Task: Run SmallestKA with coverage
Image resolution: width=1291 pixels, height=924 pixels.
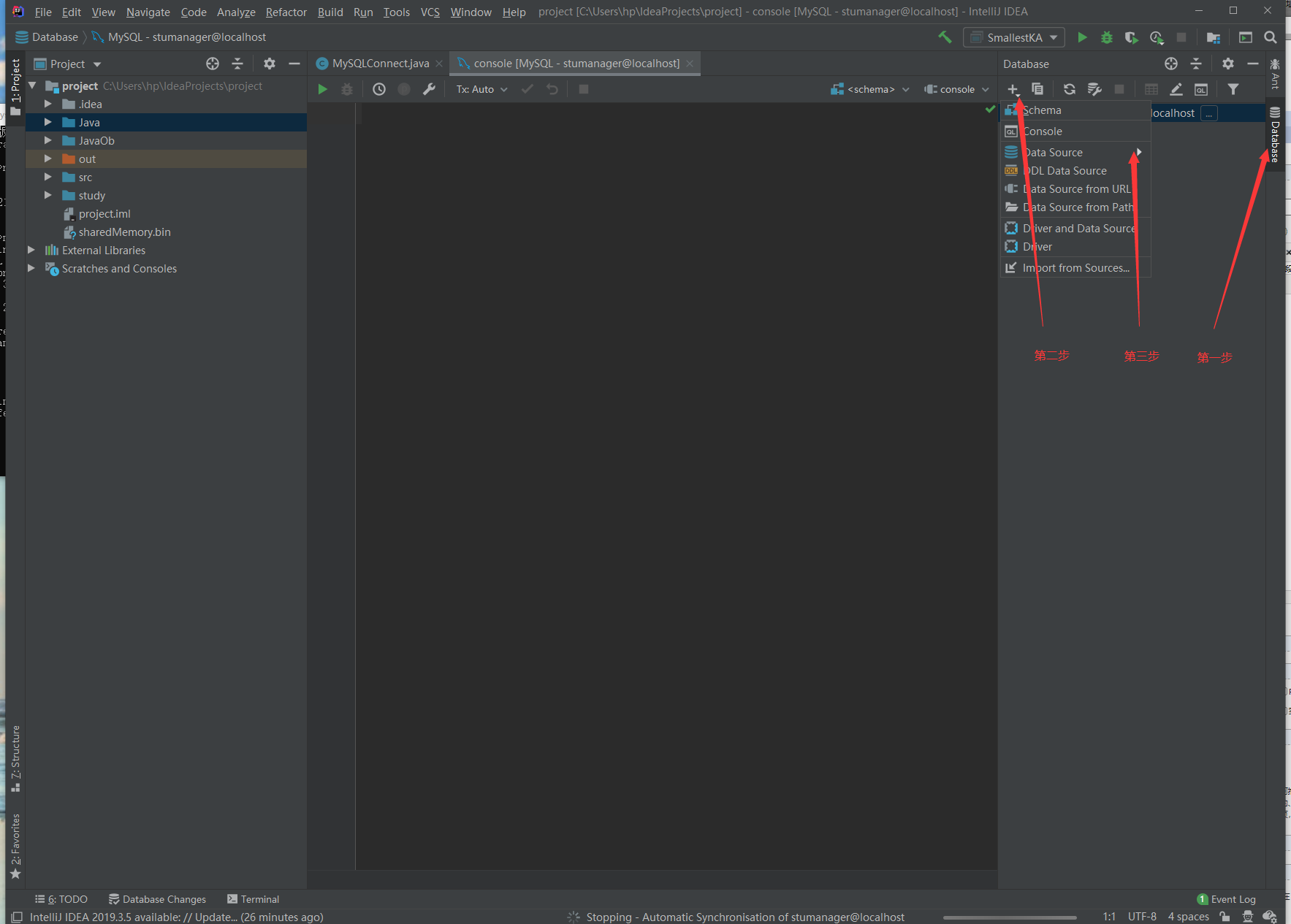Action: [x=1131, y=37]
